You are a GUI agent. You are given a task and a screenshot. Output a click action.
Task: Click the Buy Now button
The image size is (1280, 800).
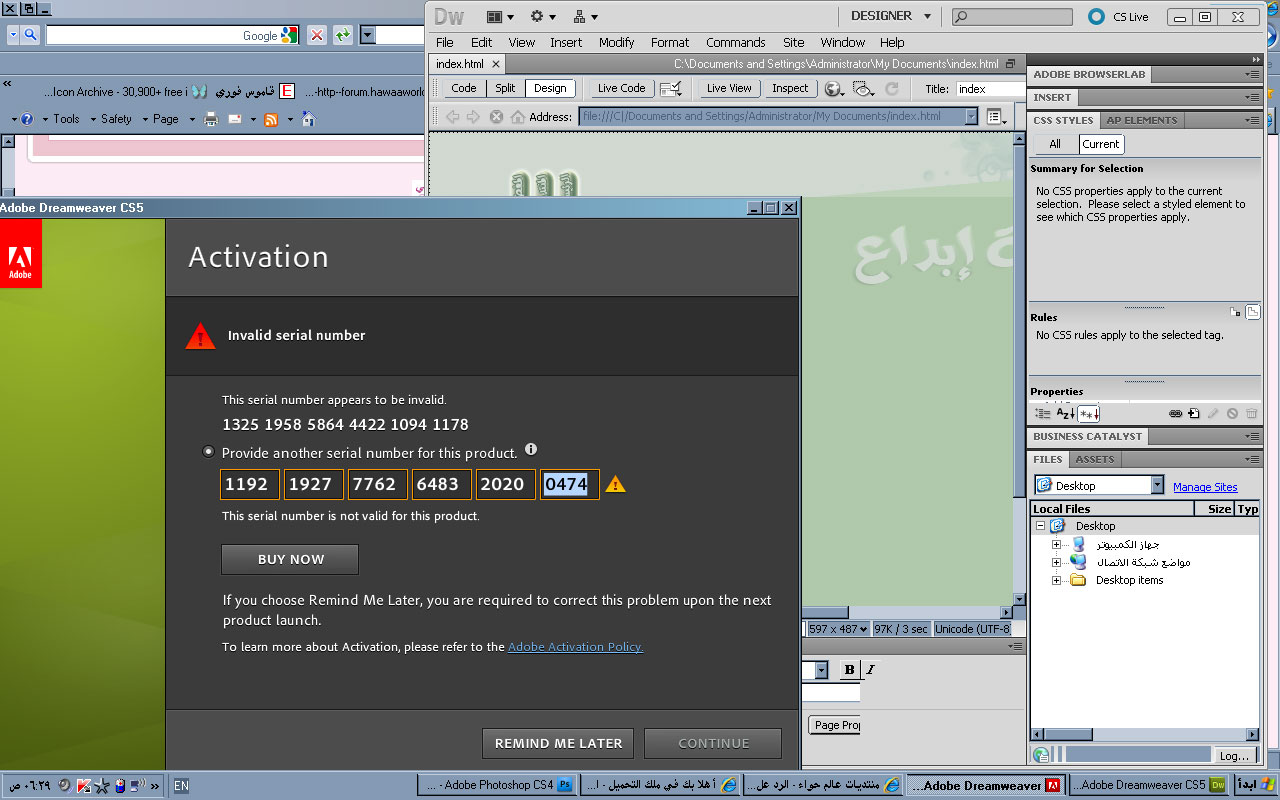pos(290,559)
